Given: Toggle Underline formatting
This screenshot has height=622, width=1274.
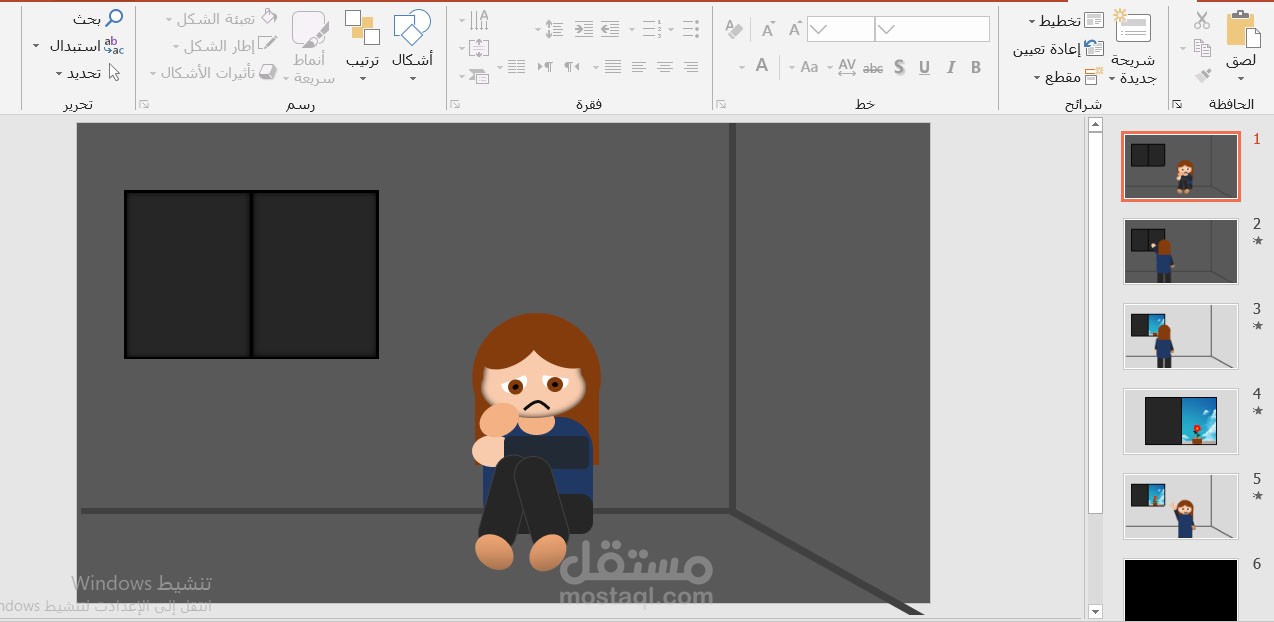Looking at the screenshot, I should pyautogui.click(x=922, y=67).
